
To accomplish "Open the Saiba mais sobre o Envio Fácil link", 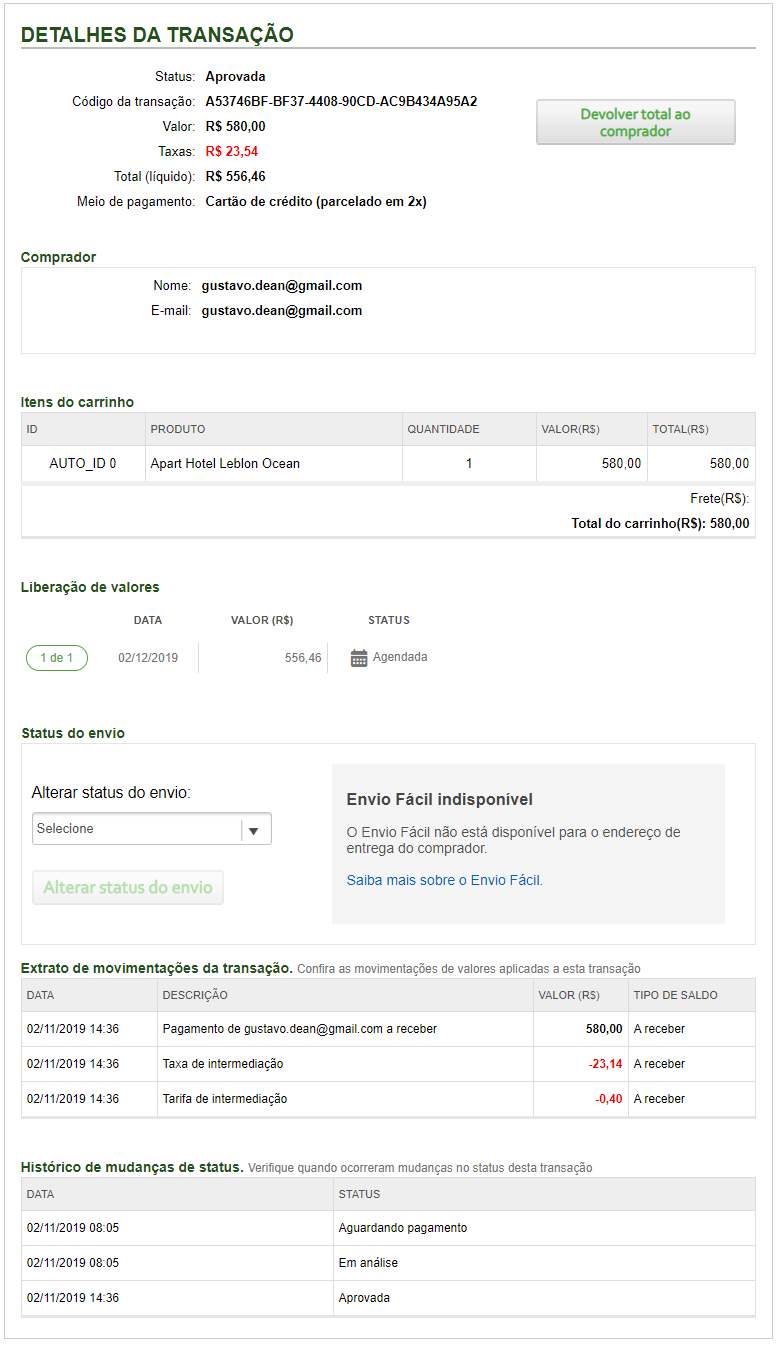I will [x=444, y=881].
